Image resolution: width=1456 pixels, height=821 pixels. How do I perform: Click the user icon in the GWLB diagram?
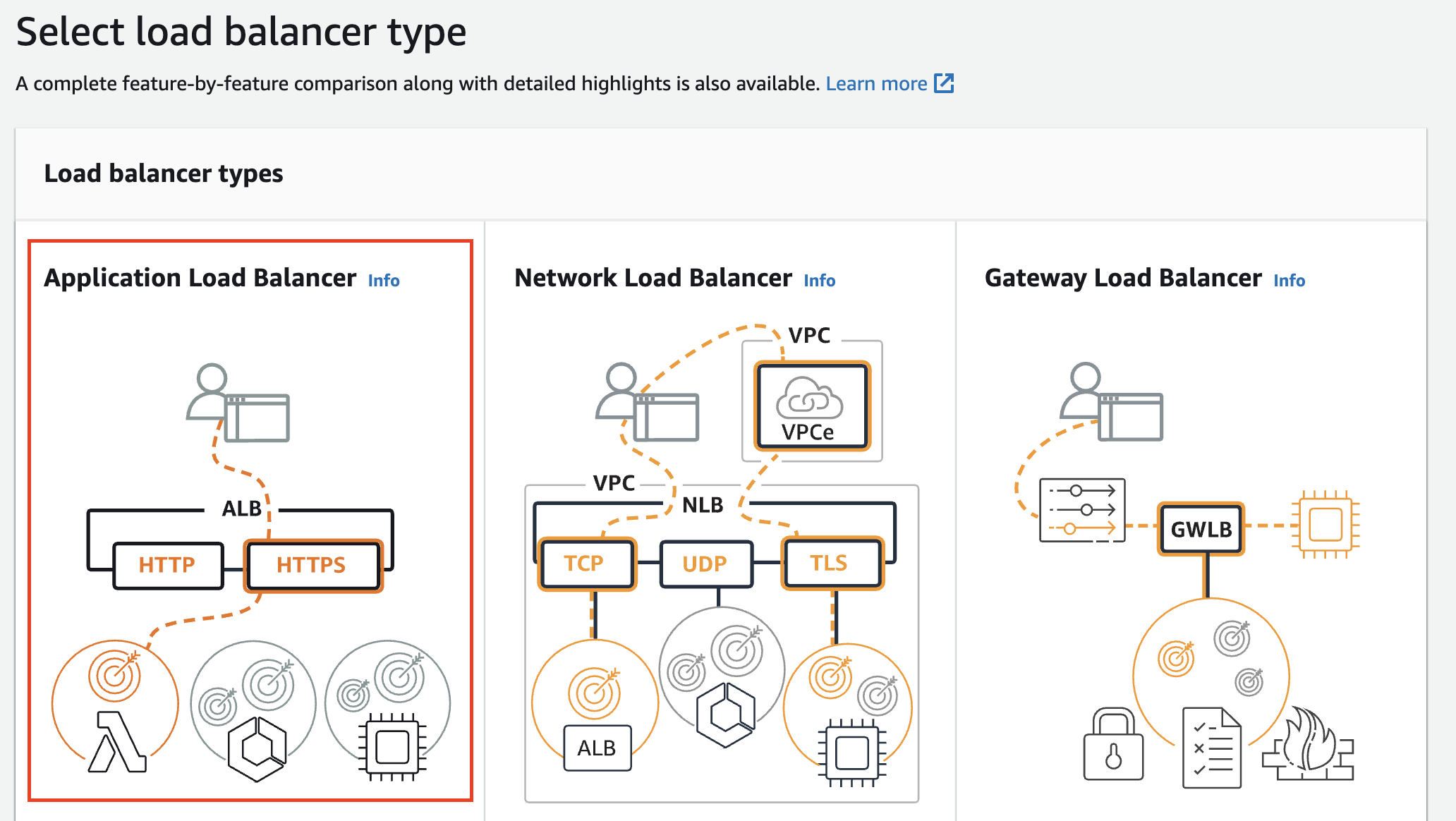click(x=1111, y=401)
